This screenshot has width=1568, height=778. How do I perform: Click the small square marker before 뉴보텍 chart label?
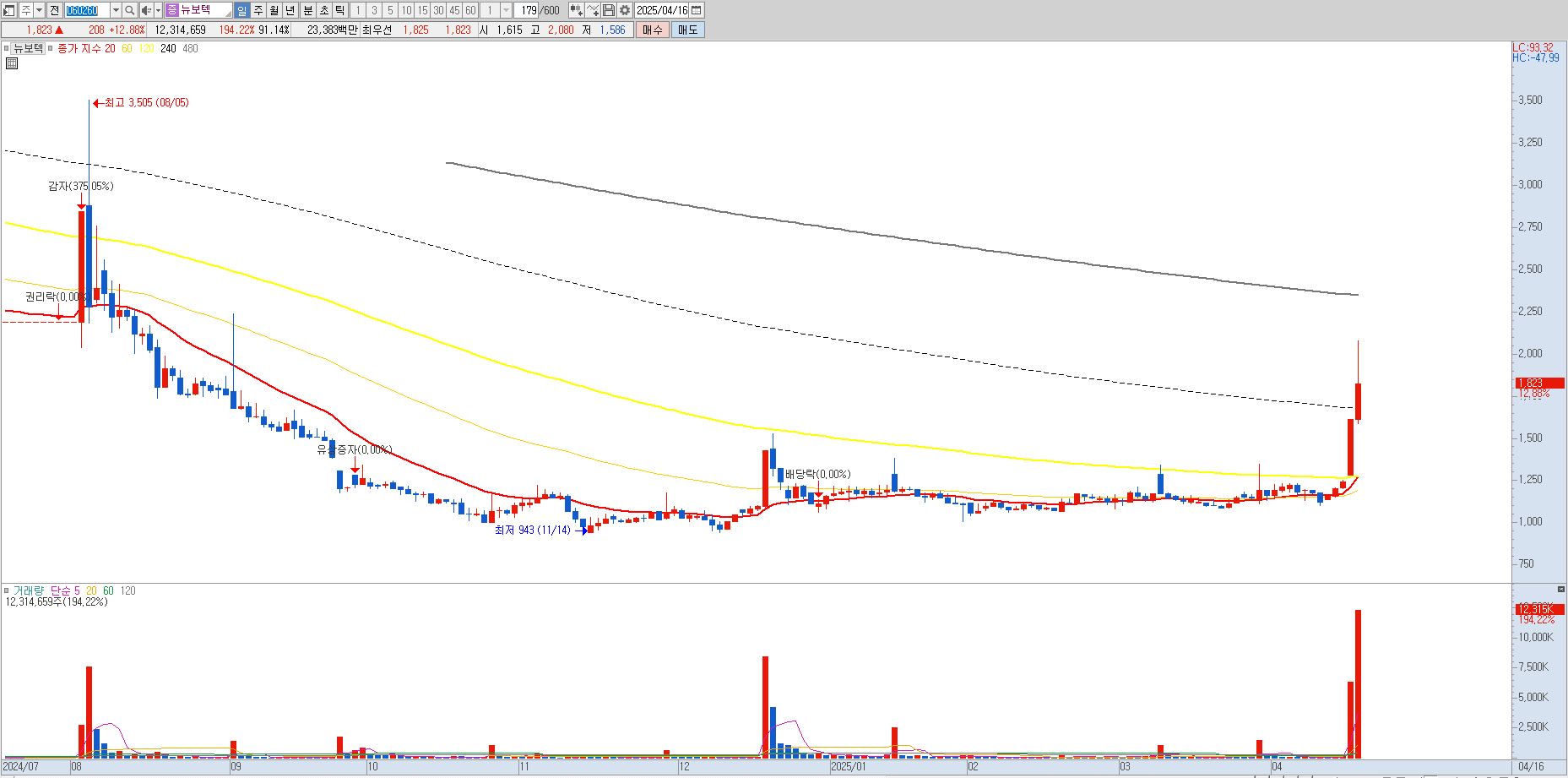tap(6, 48)
